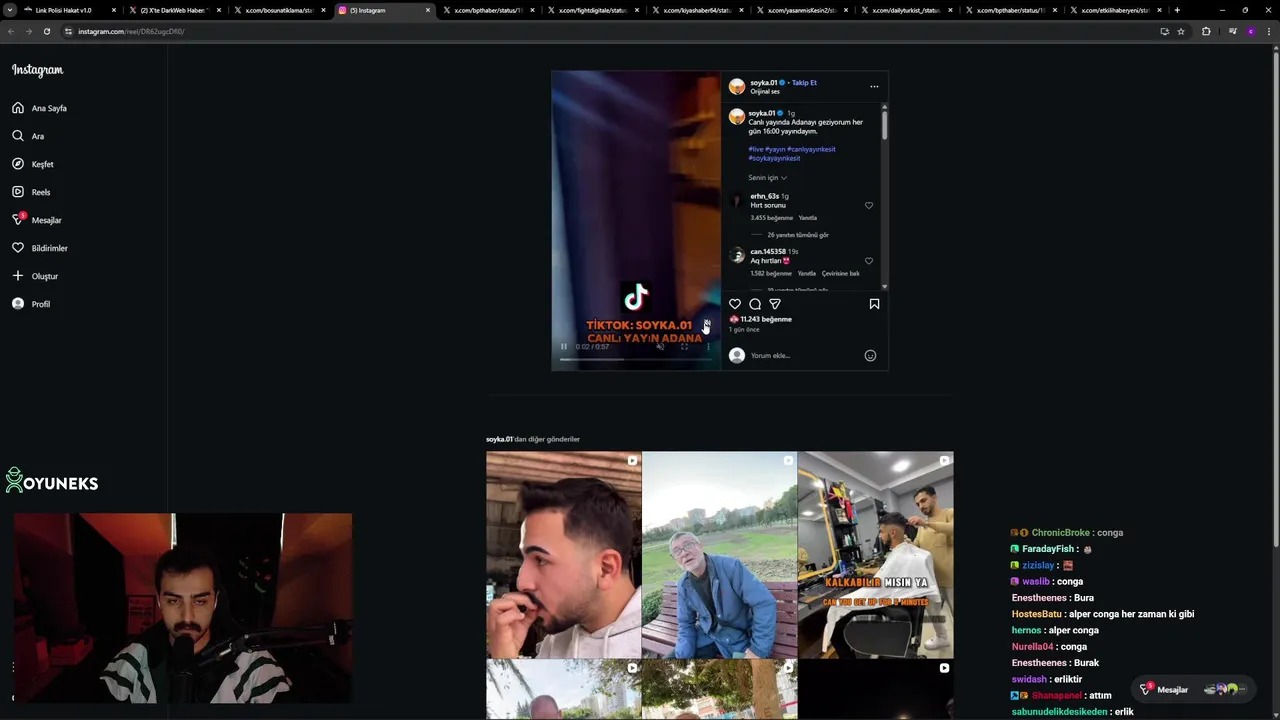Open the Ara search item in sidebar
This screenshot has width=1280, height=720.
coord(28,136)
